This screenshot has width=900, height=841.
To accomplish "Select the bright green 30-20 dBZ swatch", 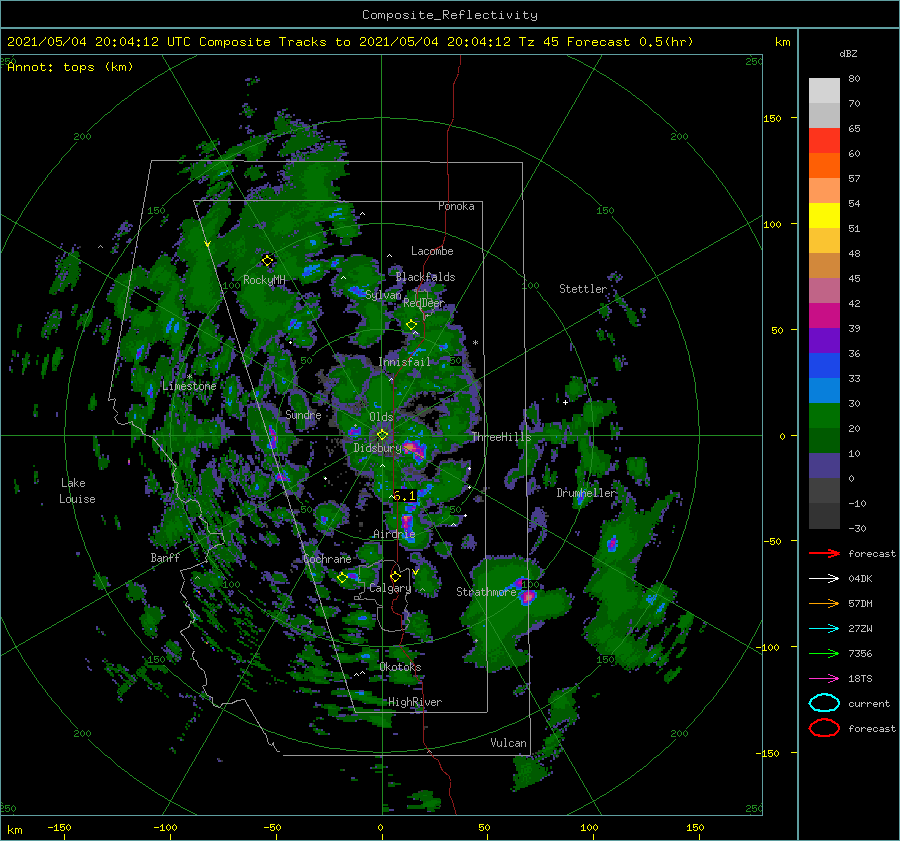I will tap(824, 416).
